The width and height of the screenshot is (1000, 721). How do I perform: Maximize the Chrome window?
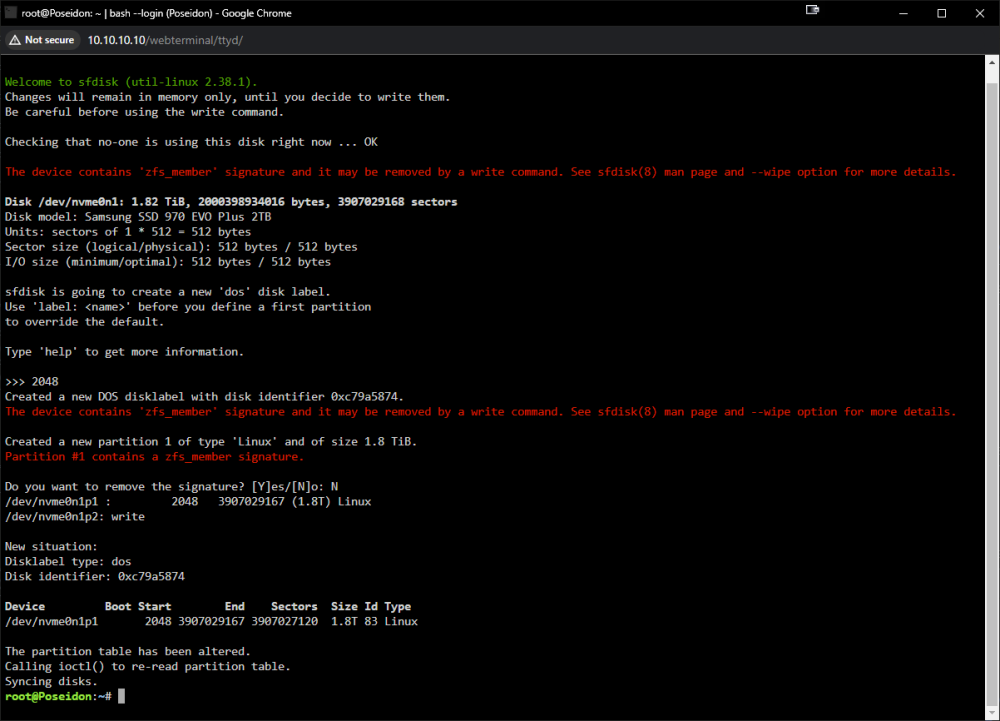tap(941, 13)
